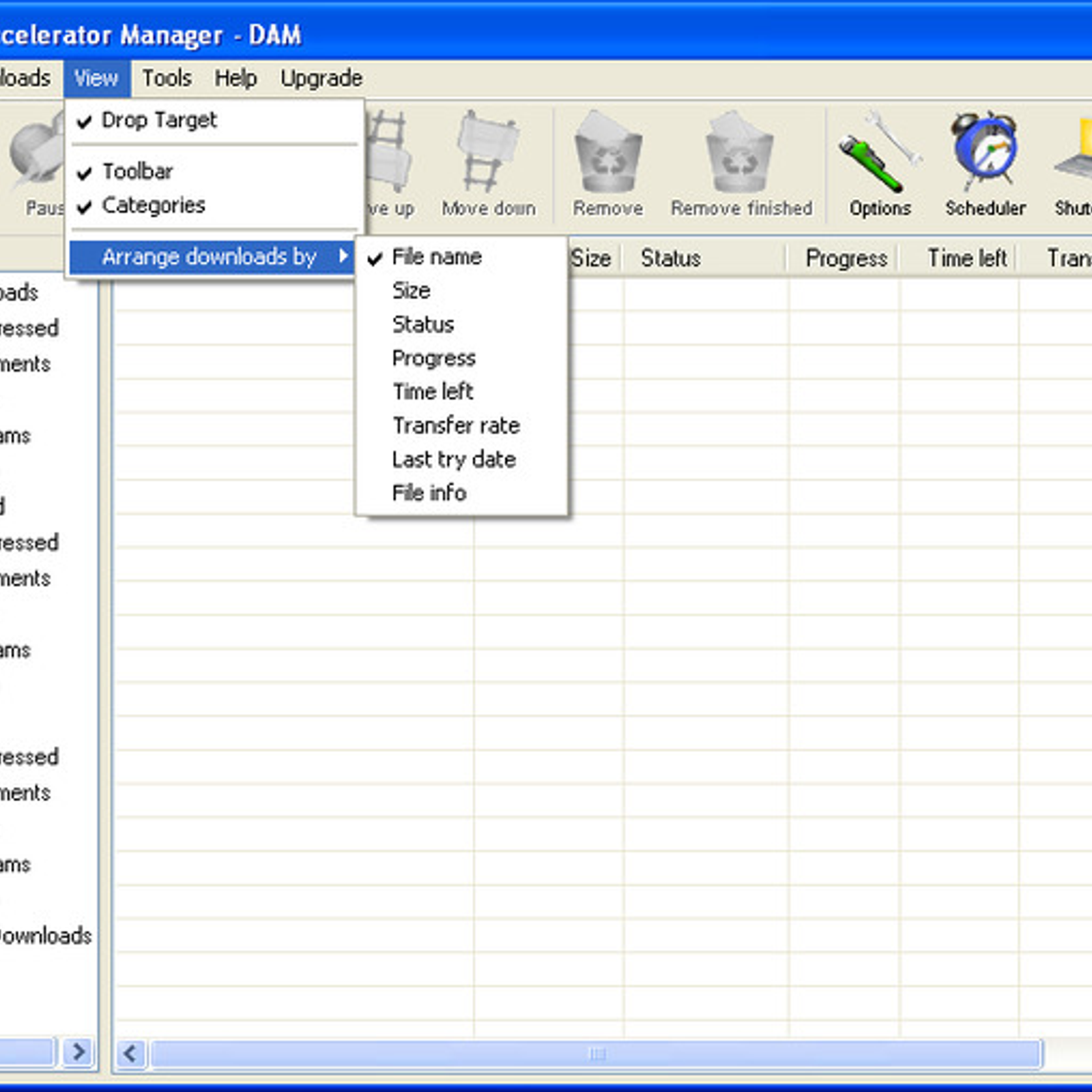Viewport: 1092px width, 1092px height.
Task: Click right arrow of categories scrollbar
Action: (x=78, y=1052)
